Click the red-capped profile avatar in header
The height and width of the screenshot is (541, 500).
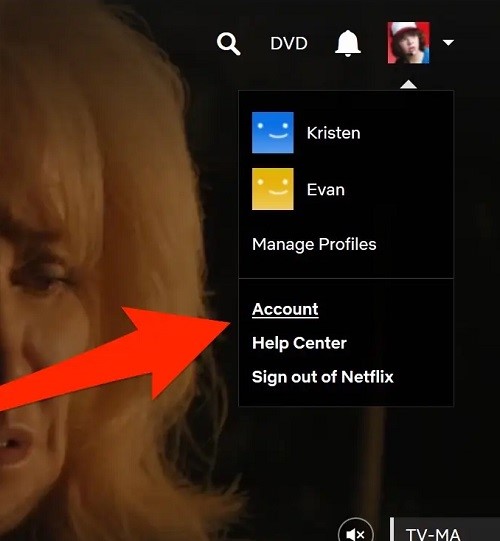(x=409, y=43)
